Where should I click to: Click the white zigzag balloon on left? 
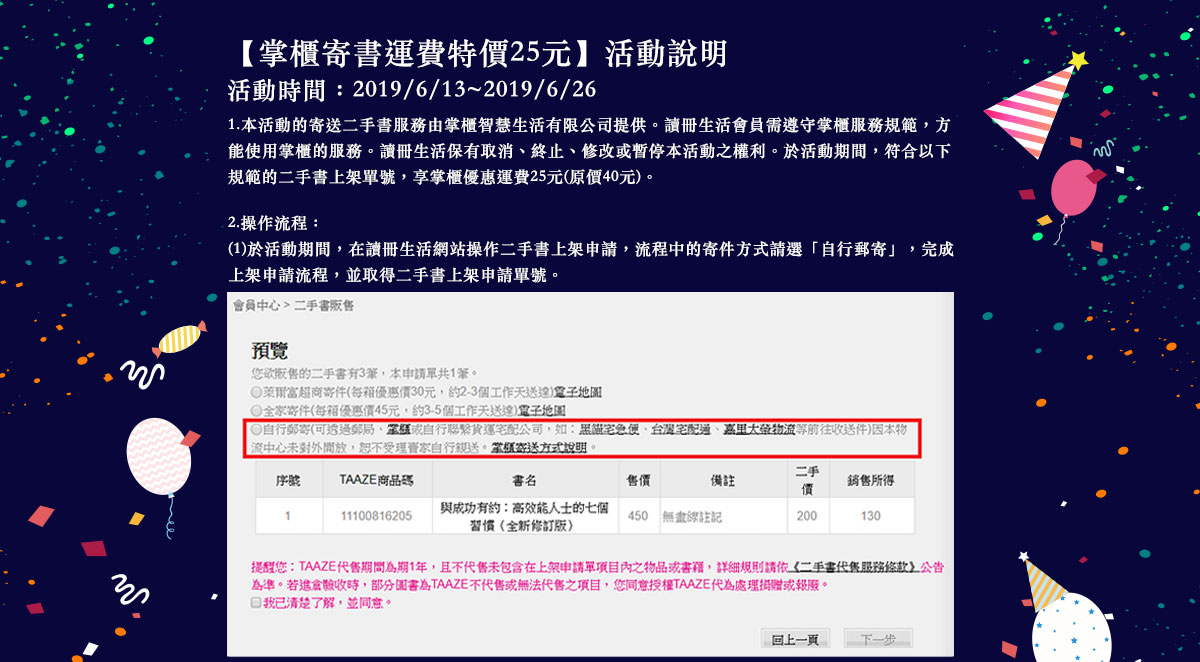click(158, 456)
